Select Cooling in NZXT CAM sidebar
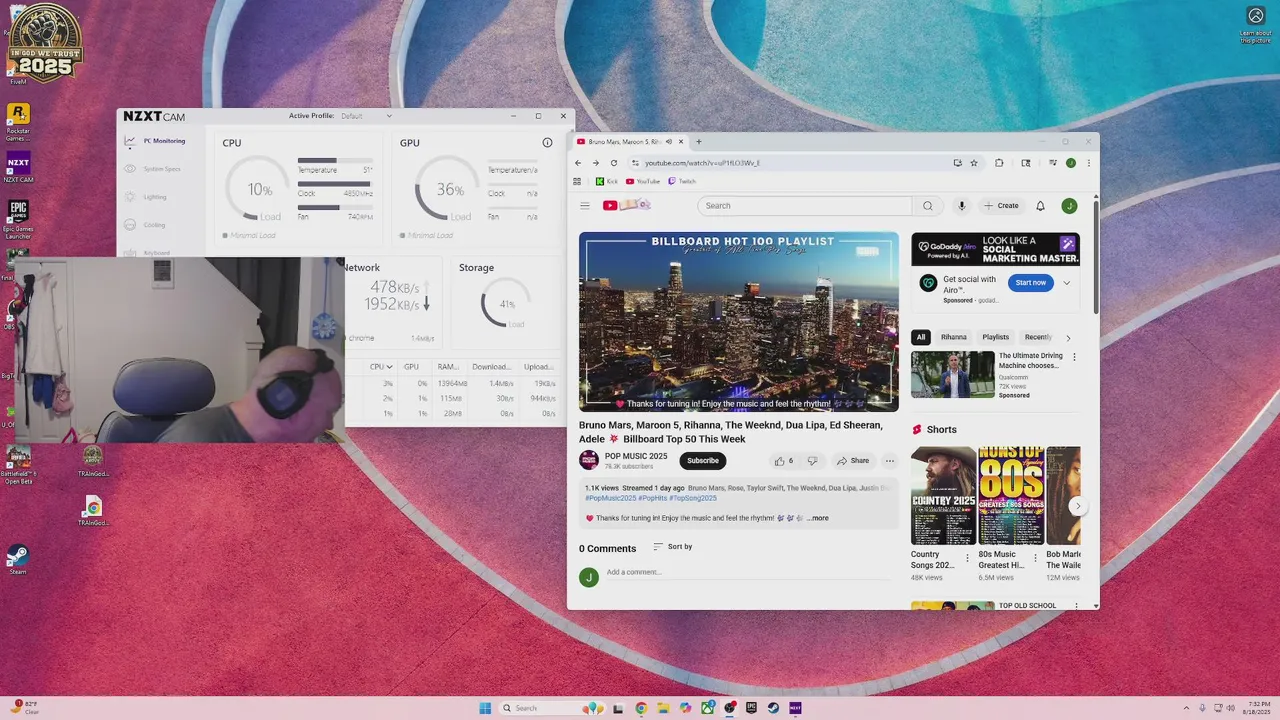This screenshot has height=720, width=1280. click(x=146, y=225)
